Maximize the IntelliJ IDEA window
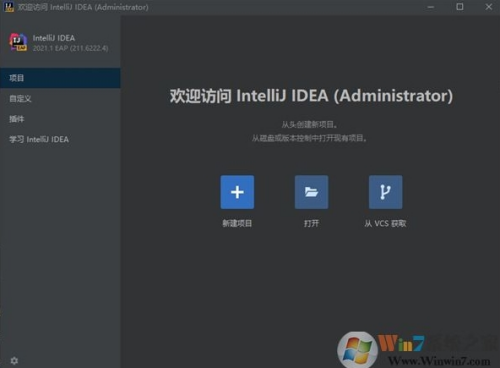This screenshot has width=500, height=368. click(460, 7)
